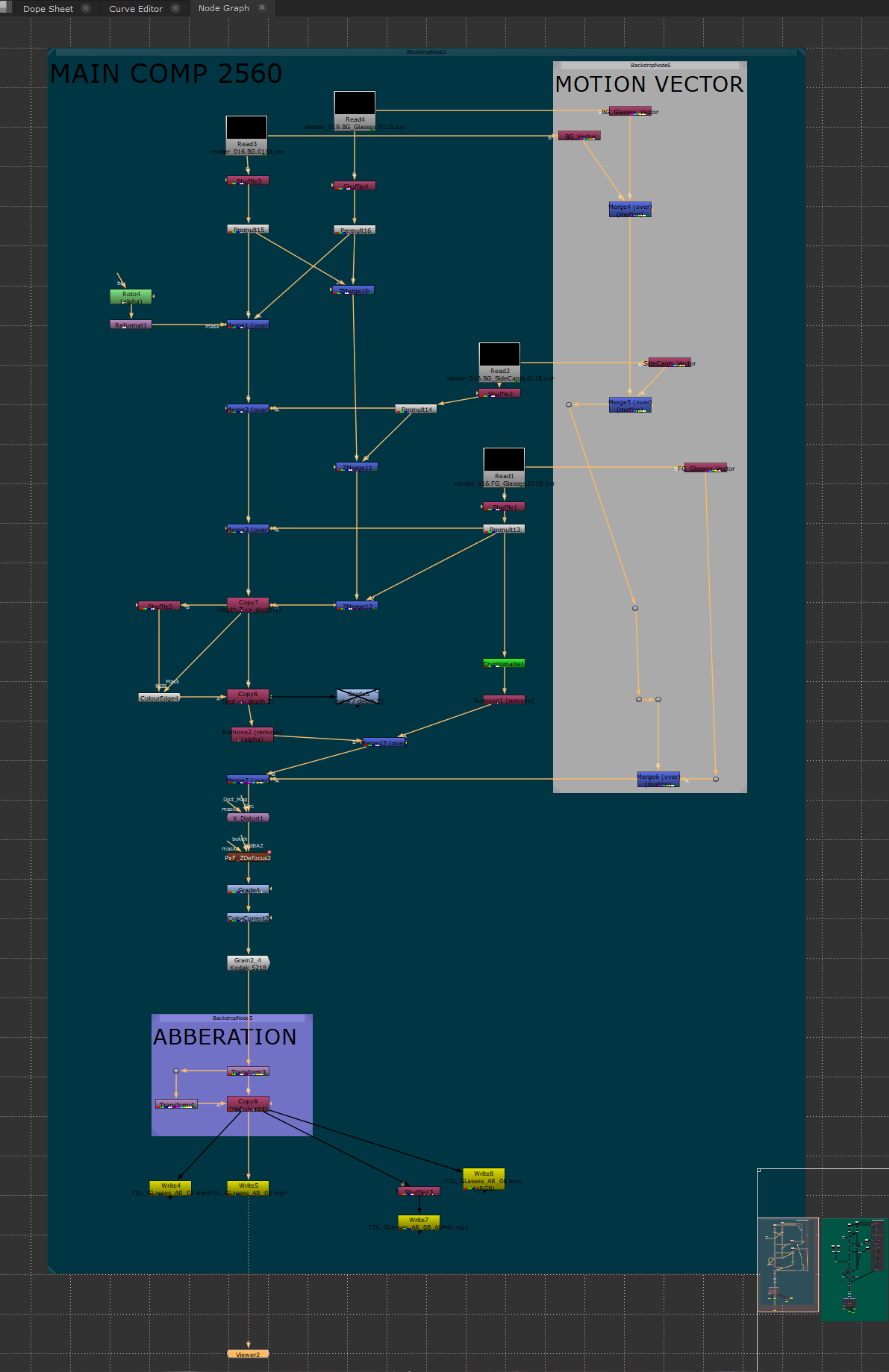
Task: Click the BackdropNode1 title bar
Action: point(426,52)
